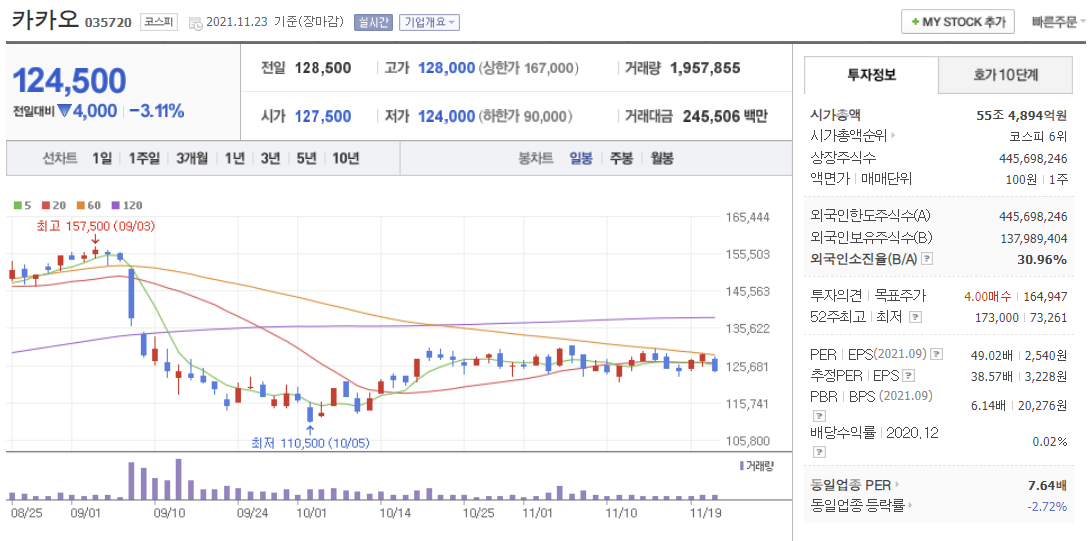Toggle the 실시간 real-time button
1091x541 pixels.
click(374, 22)
